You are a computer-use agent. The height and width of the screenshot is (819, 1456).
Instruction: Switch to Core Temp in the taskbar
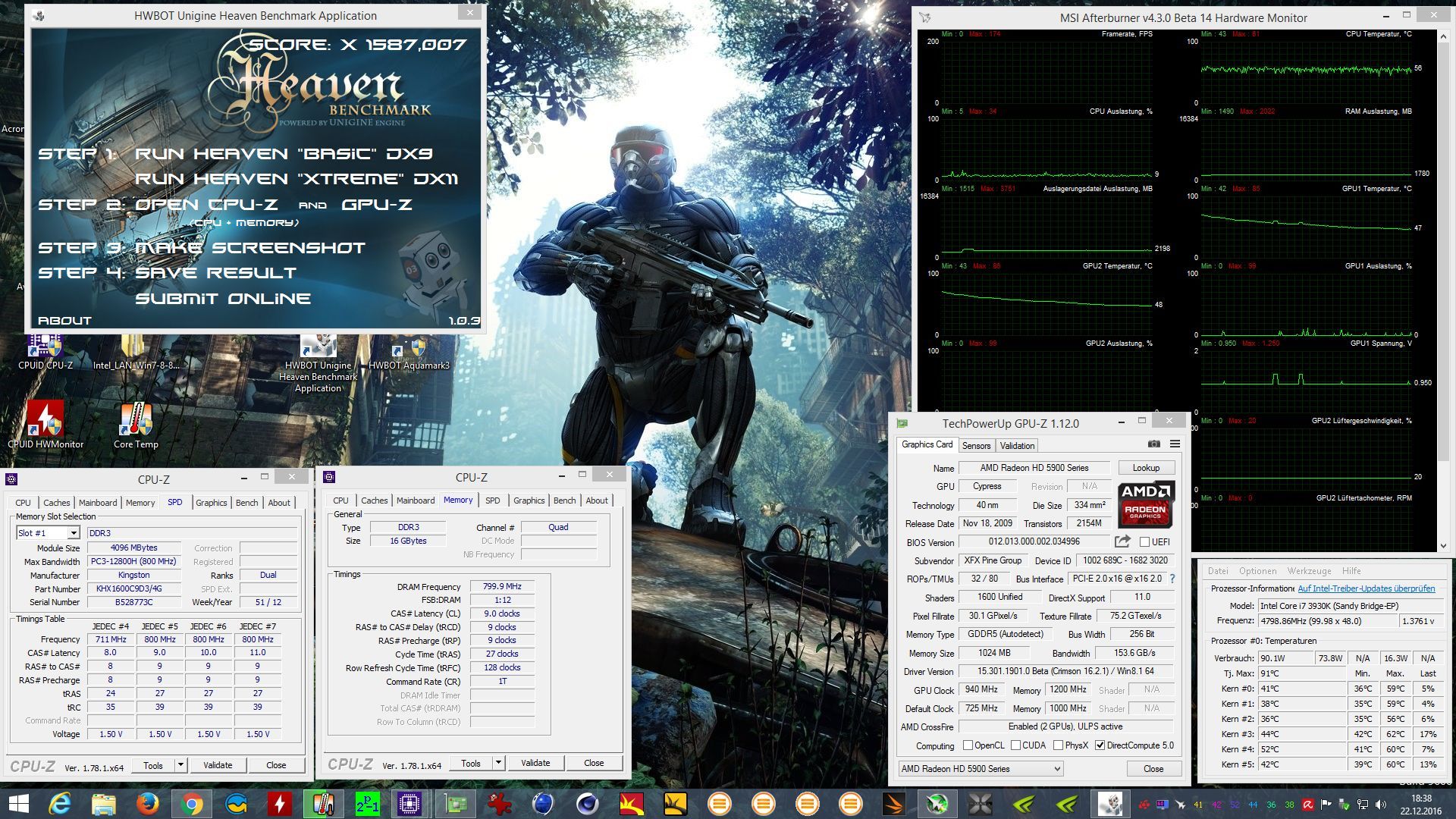click(323, 803)
